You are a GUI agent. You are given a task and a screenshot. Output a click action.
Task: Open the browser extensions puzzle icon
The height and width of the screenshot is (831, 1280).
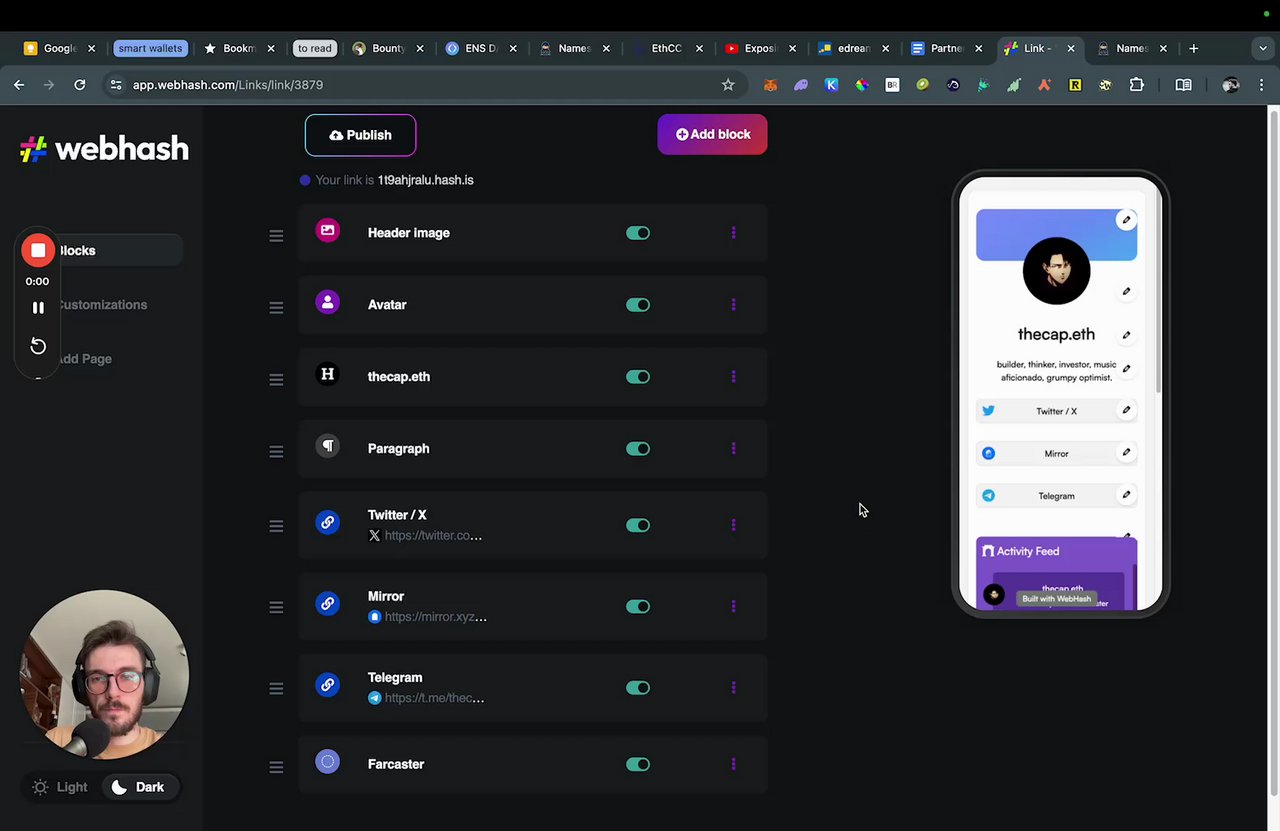[1136, 85]
